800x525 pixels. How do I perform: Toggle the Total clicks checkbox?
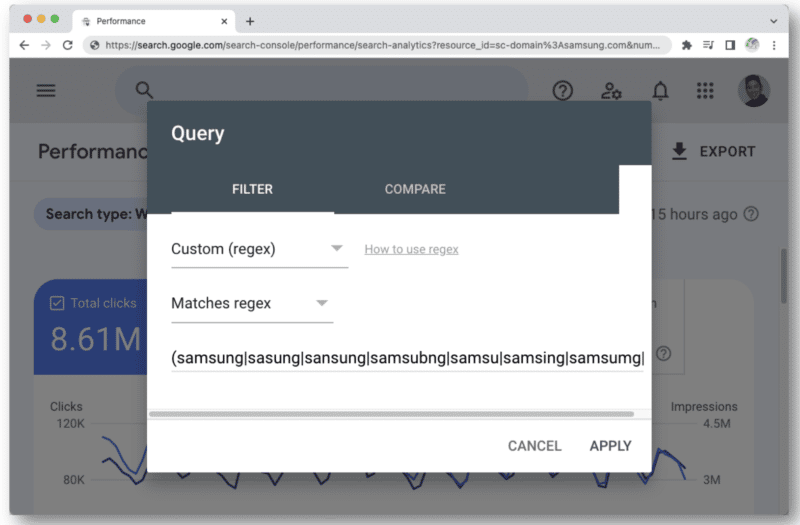pos(57,303)
